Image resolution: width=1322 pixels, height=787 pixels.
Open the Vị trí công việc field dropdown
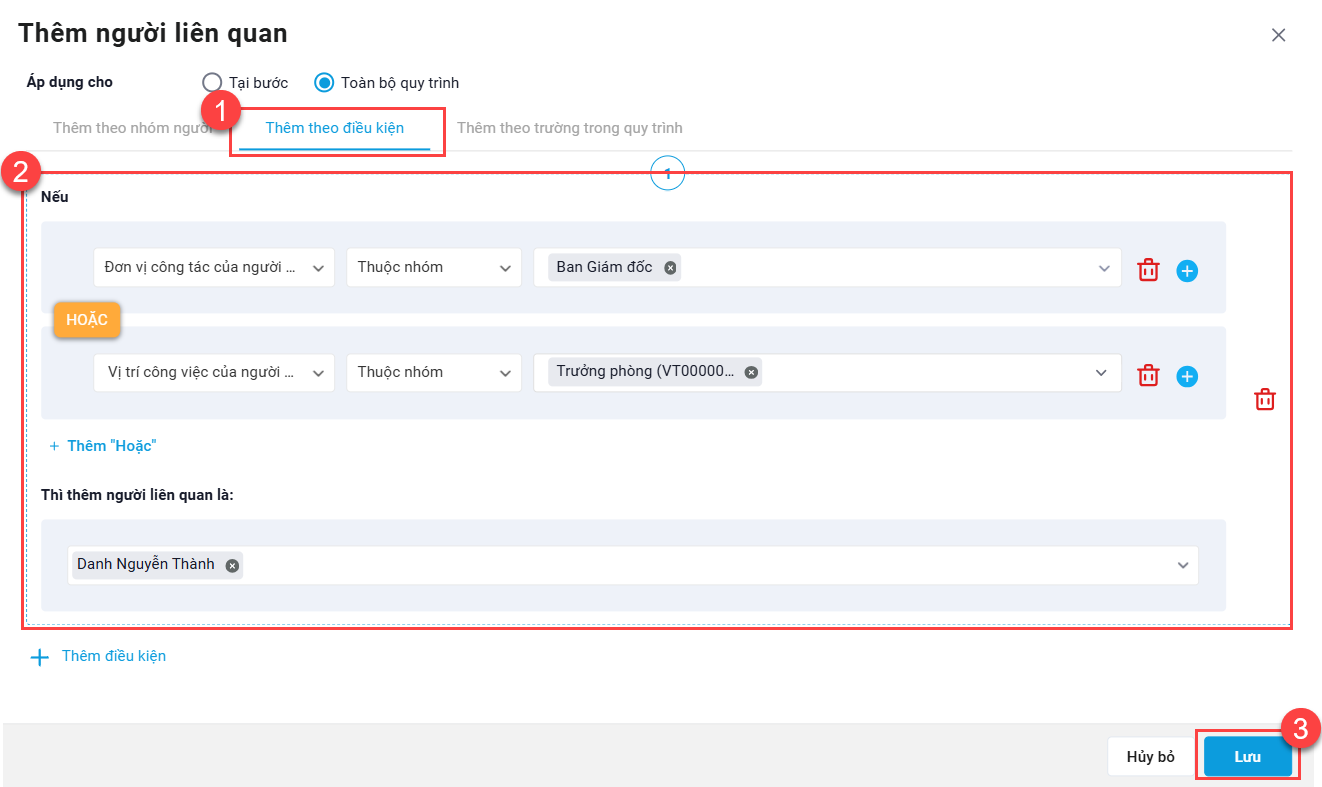click(214, 372)
